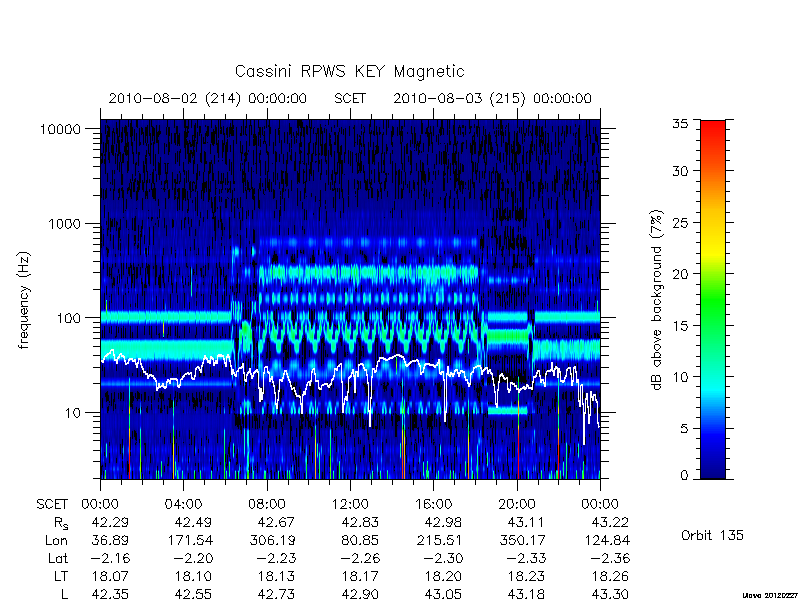Select start timestamp "2010-08-02 (214) 00:00:00"
The width and height of the screenshot is (800, 600).
[x=208, y=98]
